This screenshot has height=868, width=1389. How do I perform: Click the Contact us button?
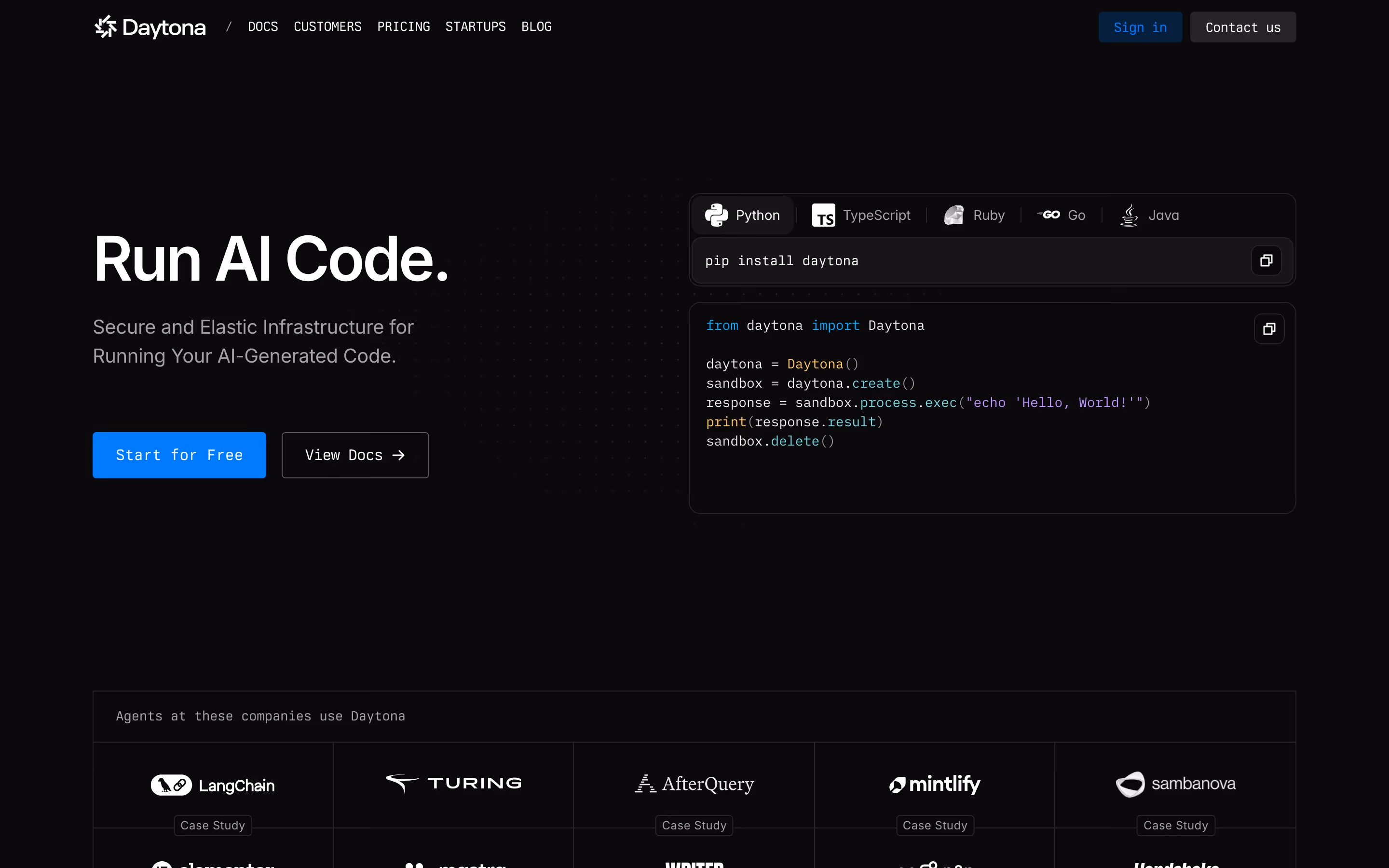pos(1243,27)
